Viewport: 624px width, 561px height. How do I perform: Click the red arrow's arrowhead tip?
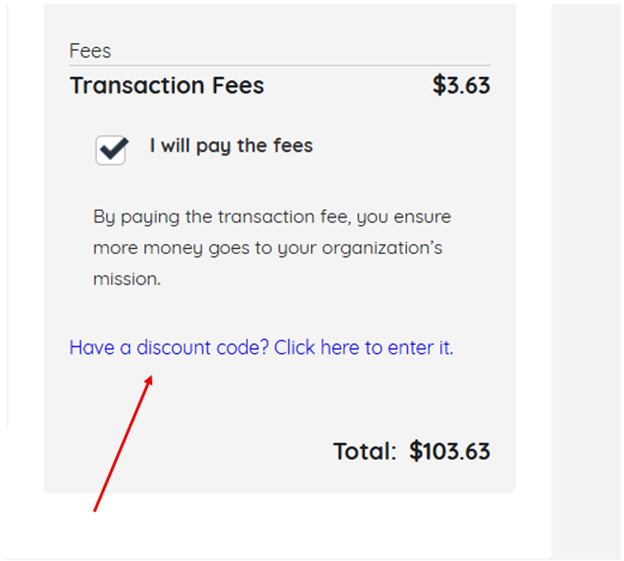tap(151, 376)
